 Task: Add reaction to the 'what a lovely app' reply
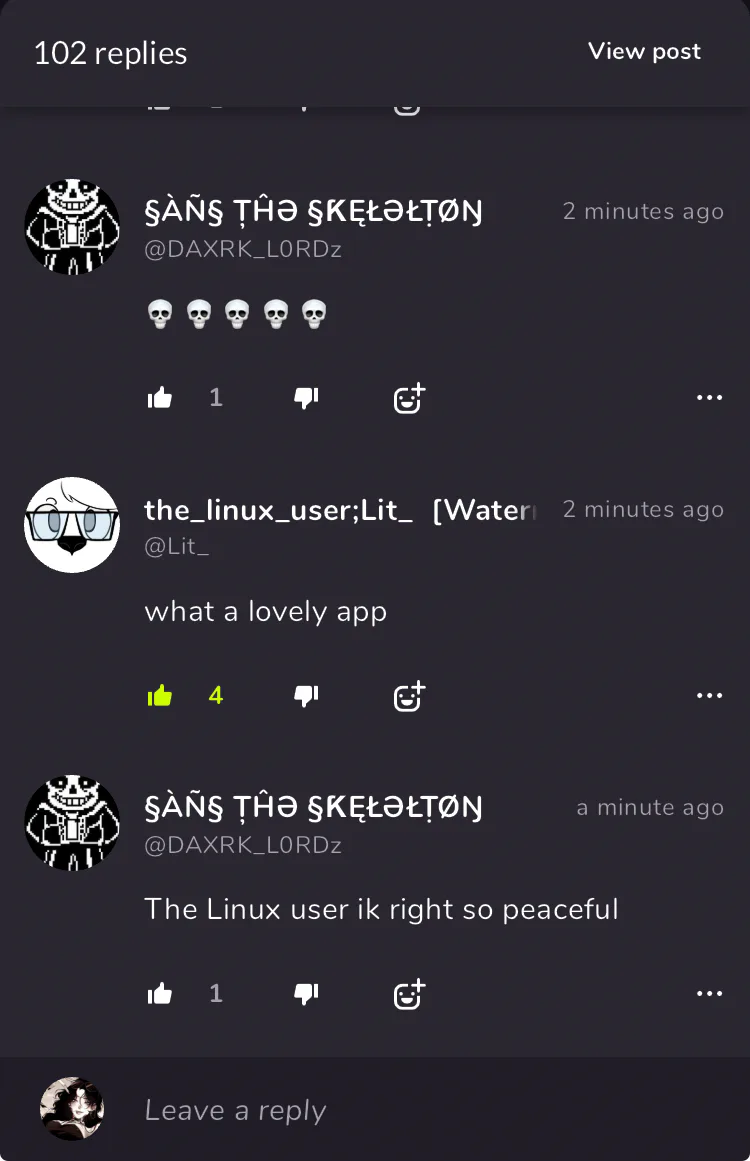[409, 696]
